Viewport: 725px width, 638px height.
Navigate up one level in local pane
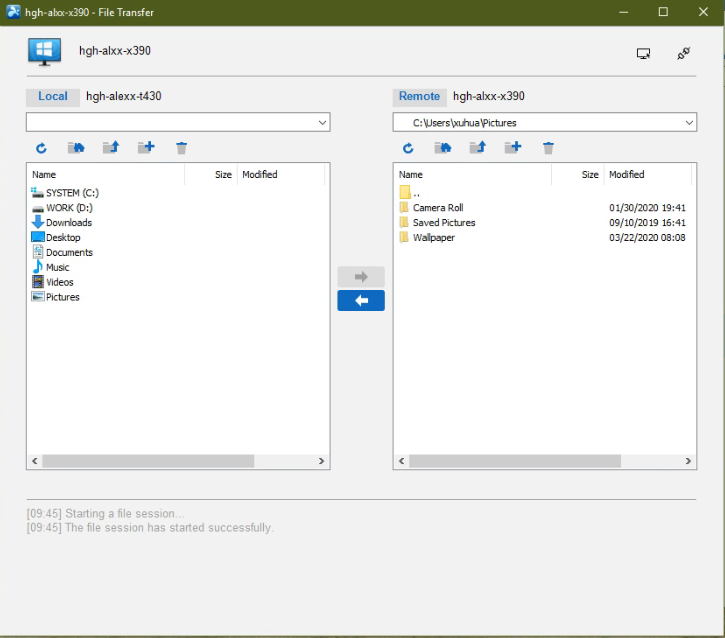(111, 147)
